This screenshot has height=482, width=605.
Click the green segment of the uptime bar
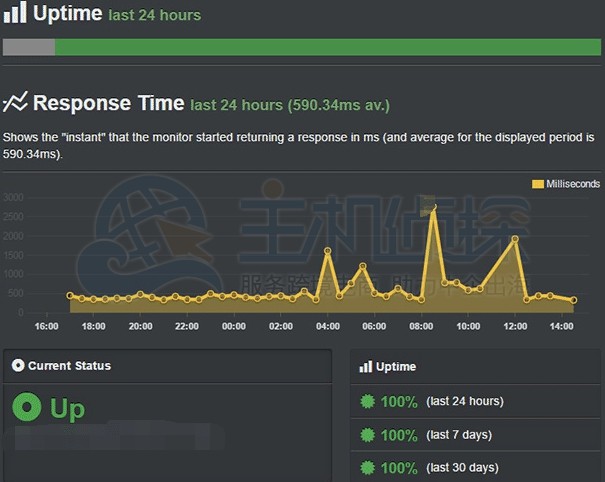(x=327, y=47)
